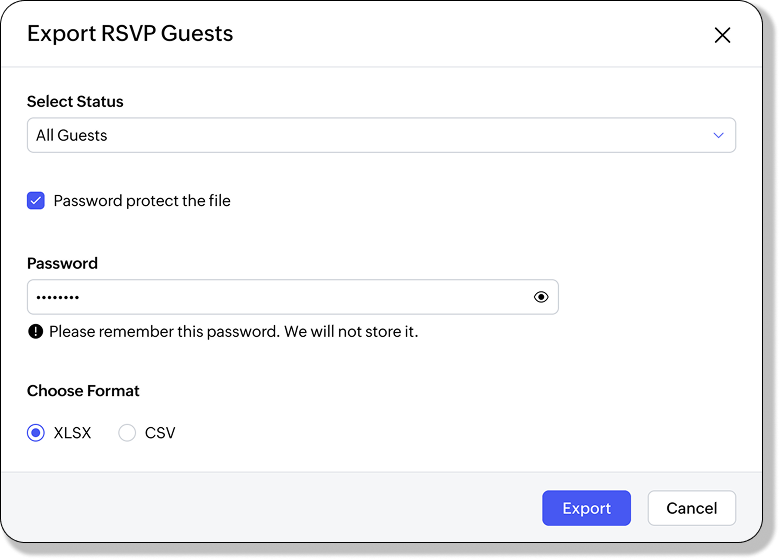The height and width of the screenshot is (559, 779).
Task: Select the XLSX format radio button
Action: (x=36, y=433)
